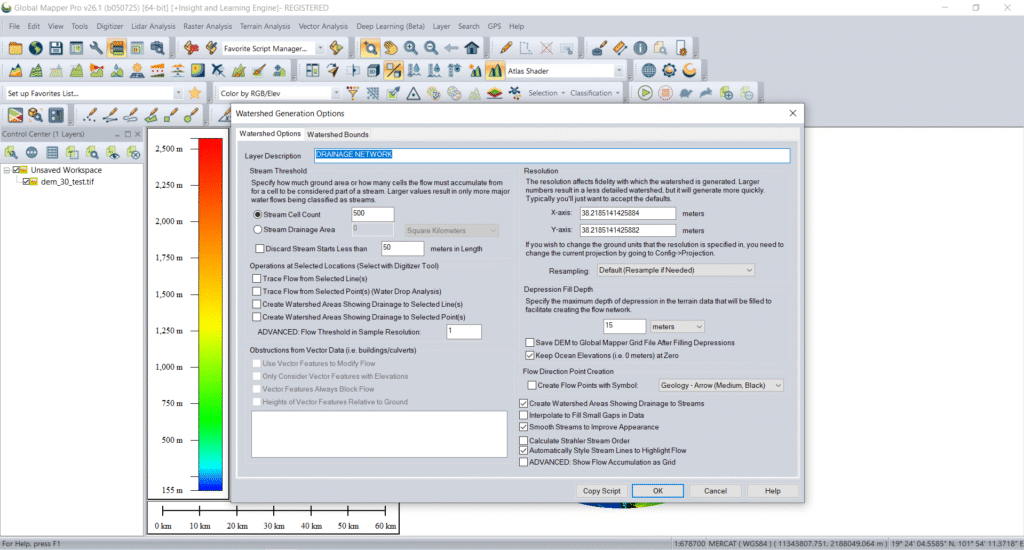Click the layer eye visibility icon in Control Center
The height and width of the screenshot is (550, 1024).
pos(113,153)
